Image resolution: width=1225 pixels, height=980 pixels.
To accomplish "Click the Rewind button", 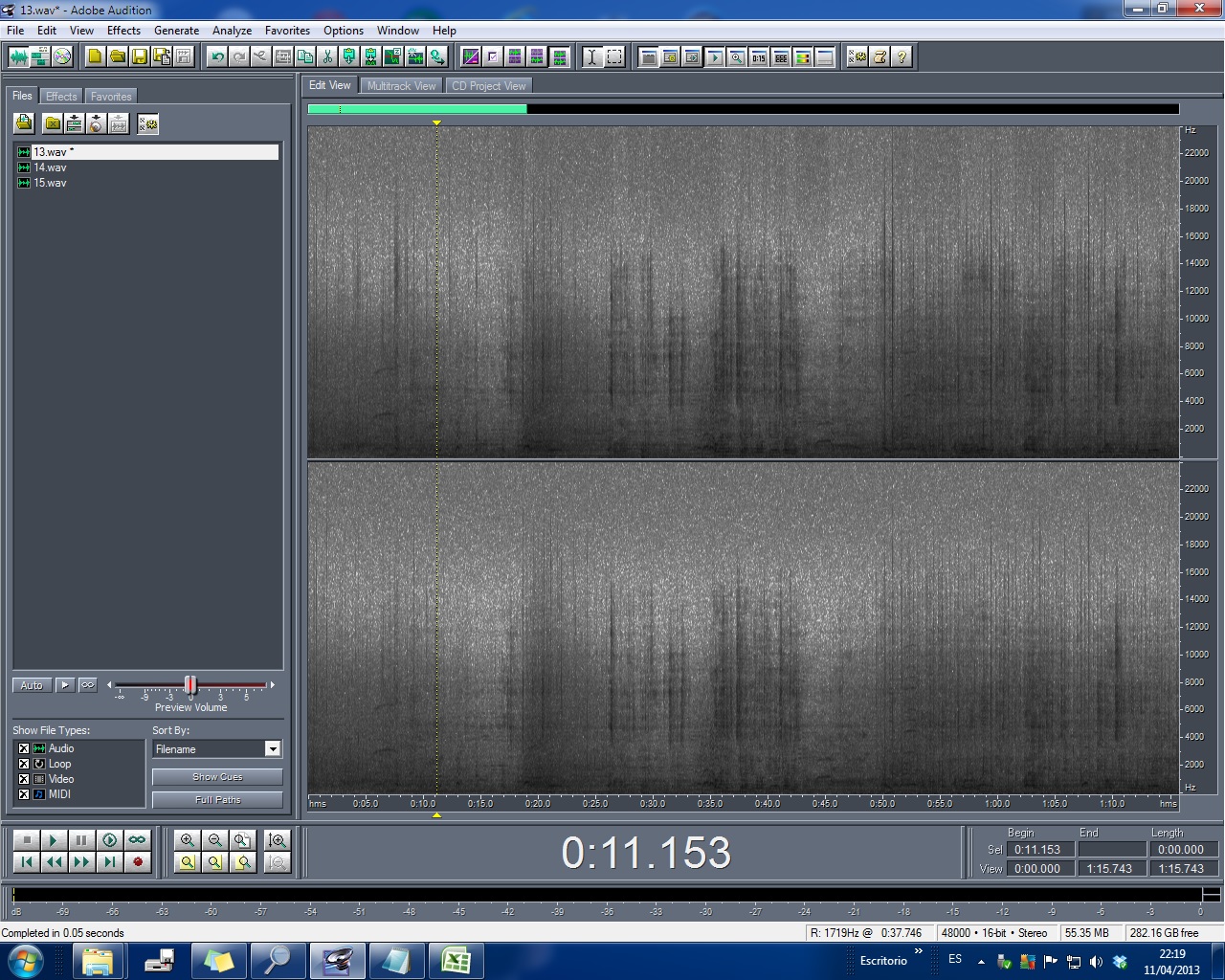I will click(x=55, y=862).
